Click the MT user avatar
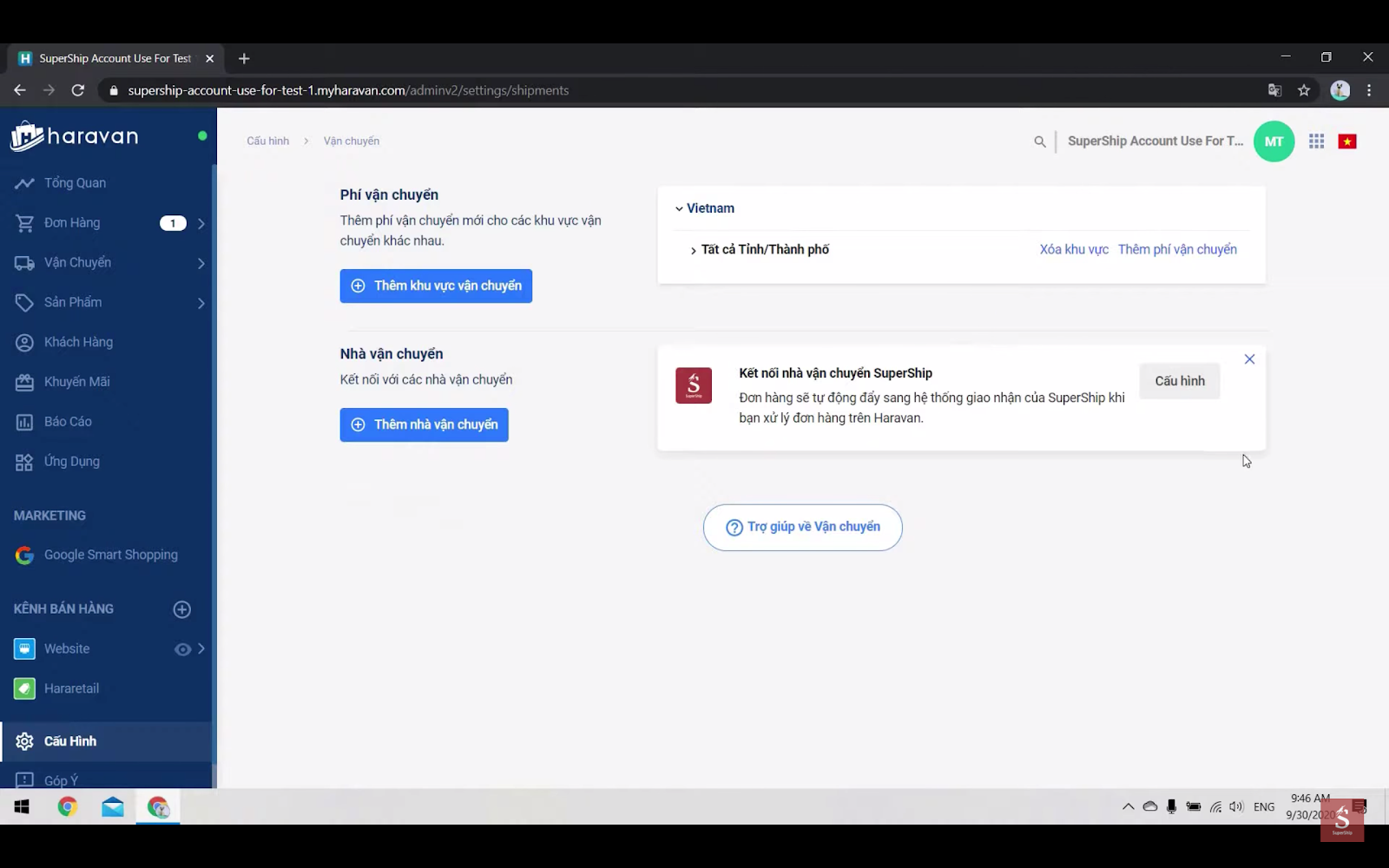The width and height of the screenshot is (1389, 868). pos(1274,141)
